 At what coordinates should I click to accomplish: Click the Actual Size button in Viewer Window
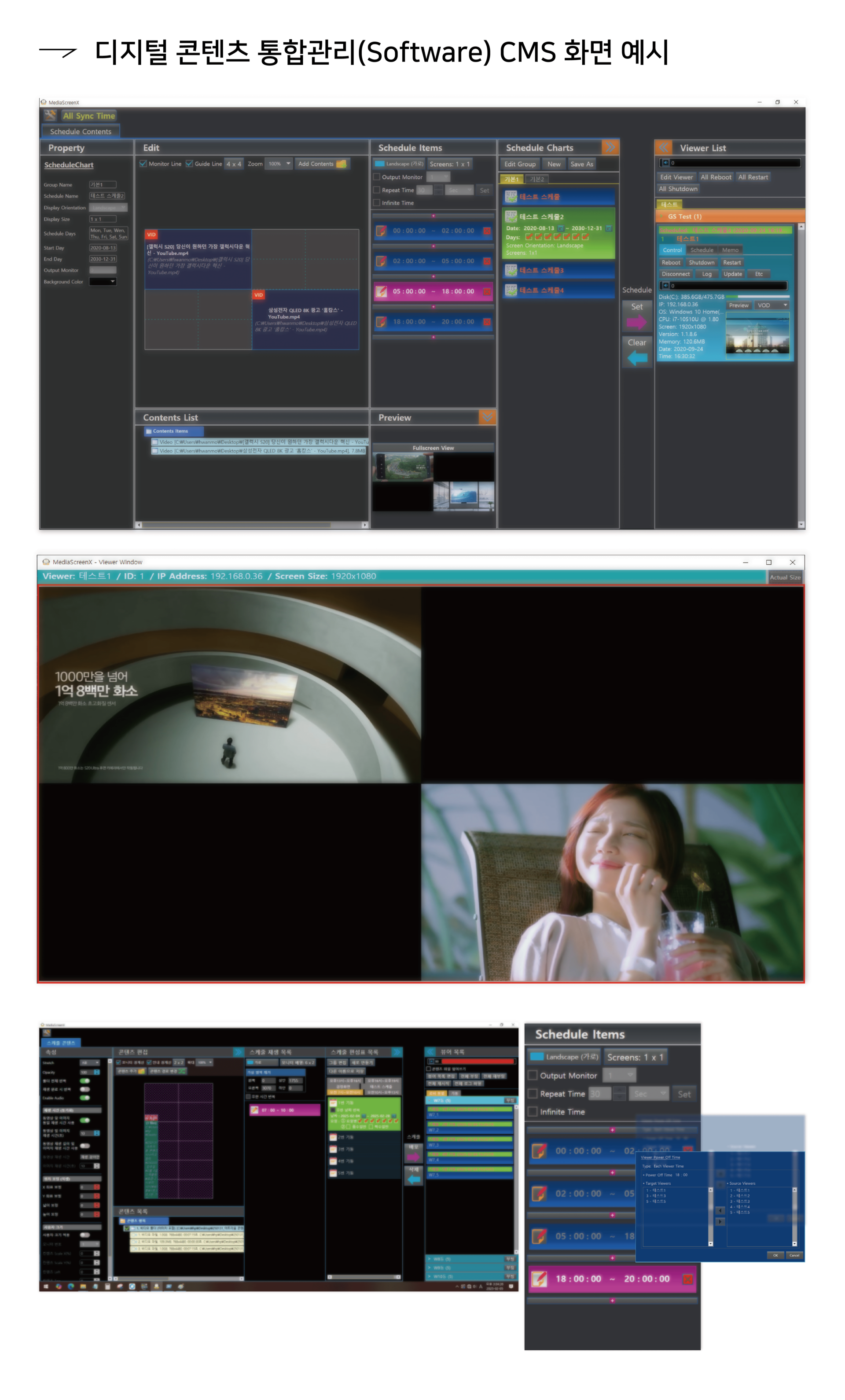click(x=785, y=577)
